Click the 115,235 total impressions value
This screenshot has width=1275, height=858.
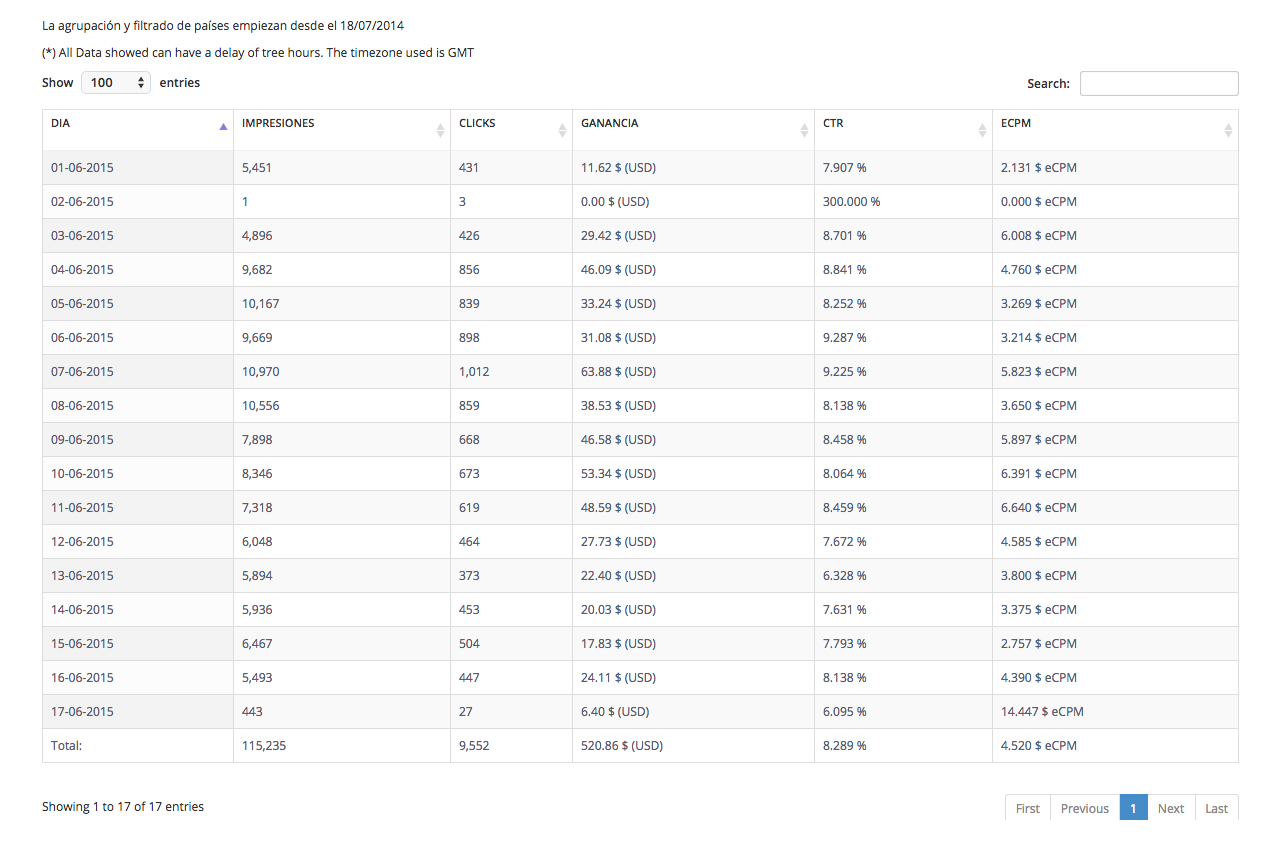click(x=264, y=746)
